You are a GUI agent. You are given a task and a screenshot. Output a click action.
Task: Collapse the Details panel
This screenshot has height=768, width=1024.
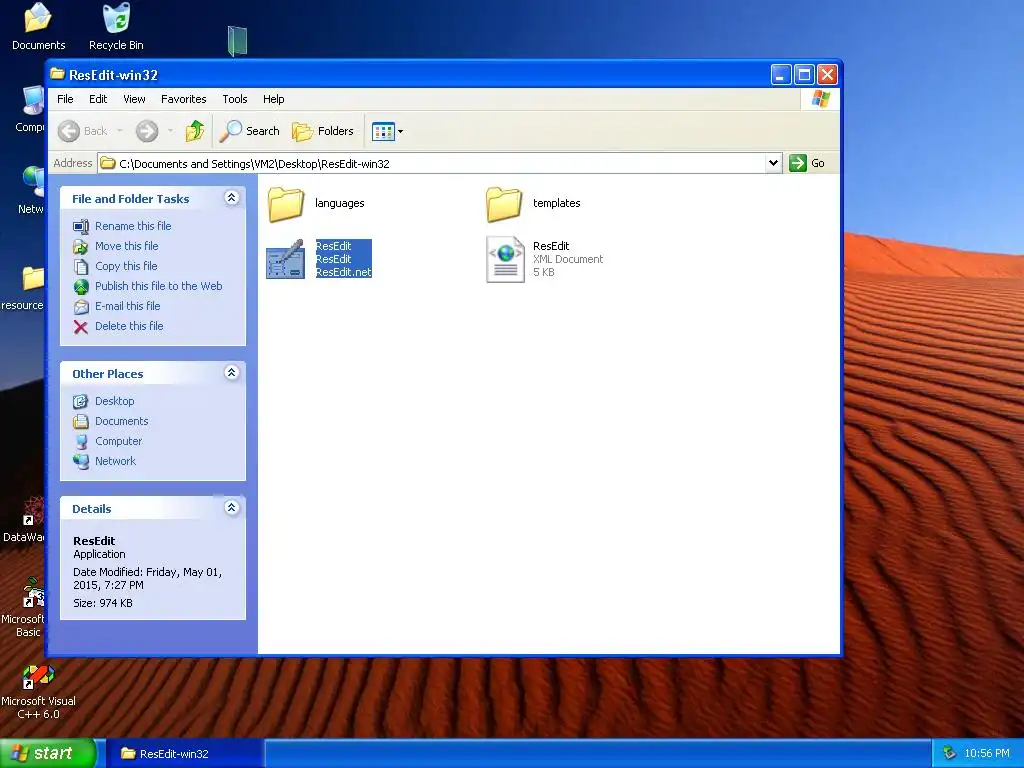tap(231, 507)
